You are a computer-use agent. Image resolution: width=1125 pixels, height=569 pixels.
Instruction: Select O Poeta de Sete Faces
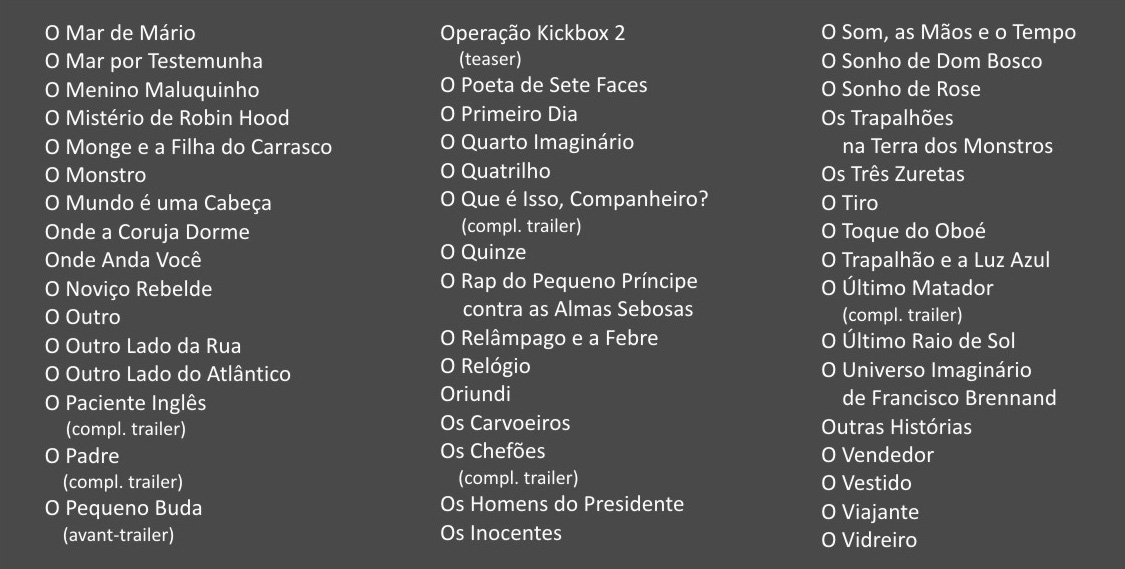tap(544, 85)
